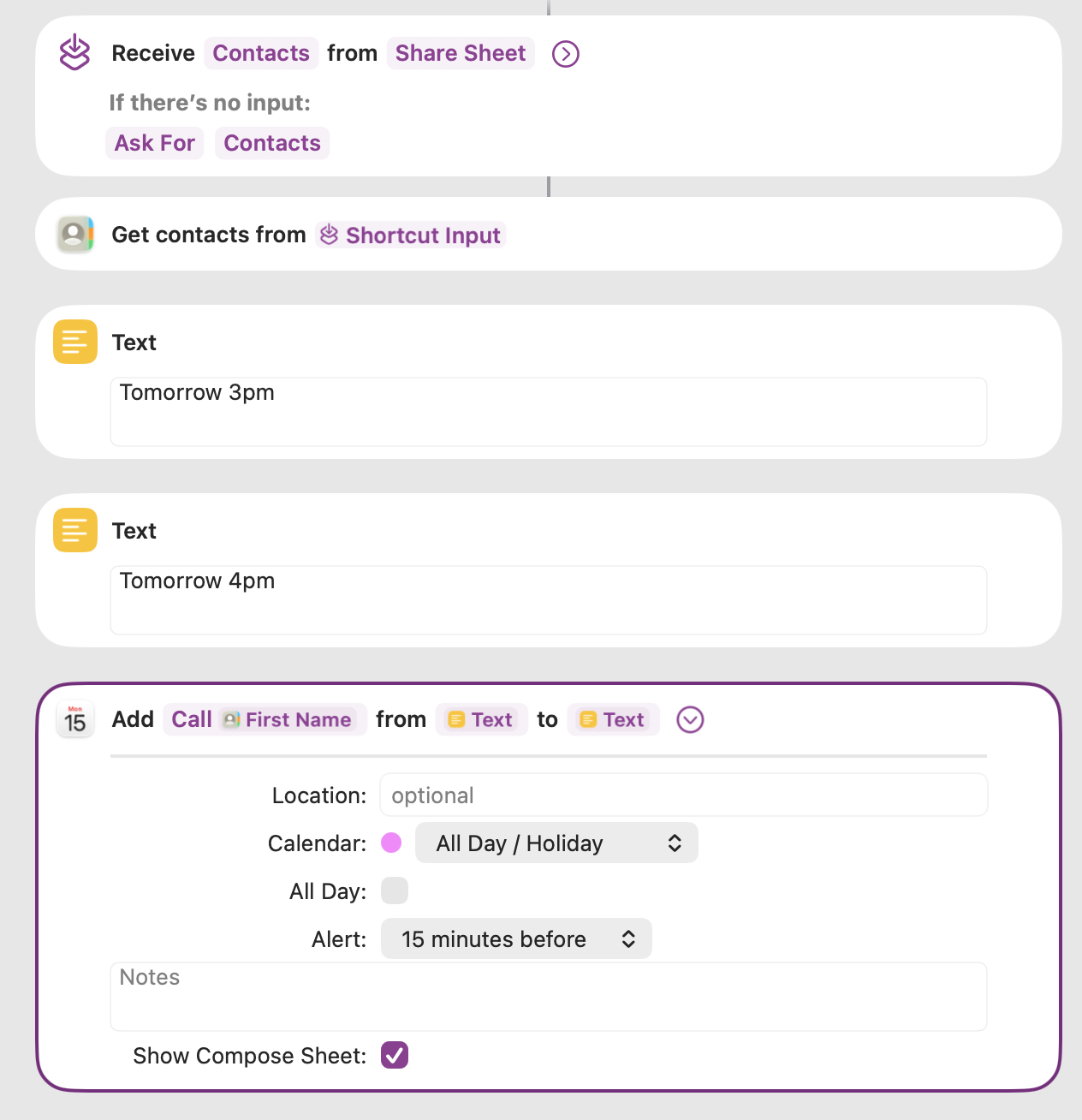Click the yellow icon of Tomorrow 3pm Text action
1082x1120 pixels.
(74, 342)
